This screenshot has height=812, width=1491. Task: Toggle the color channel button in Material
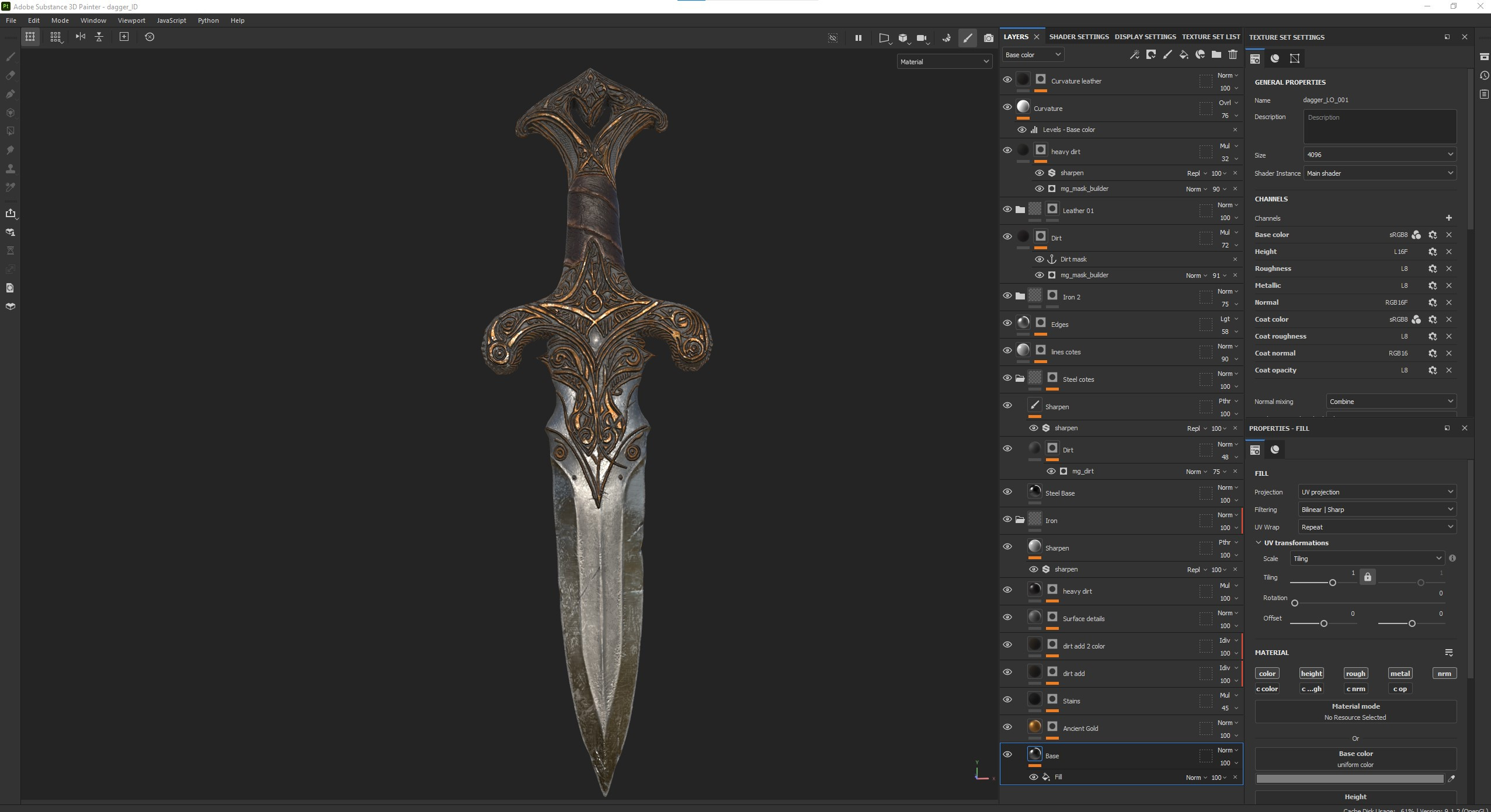click(1267, 674)
